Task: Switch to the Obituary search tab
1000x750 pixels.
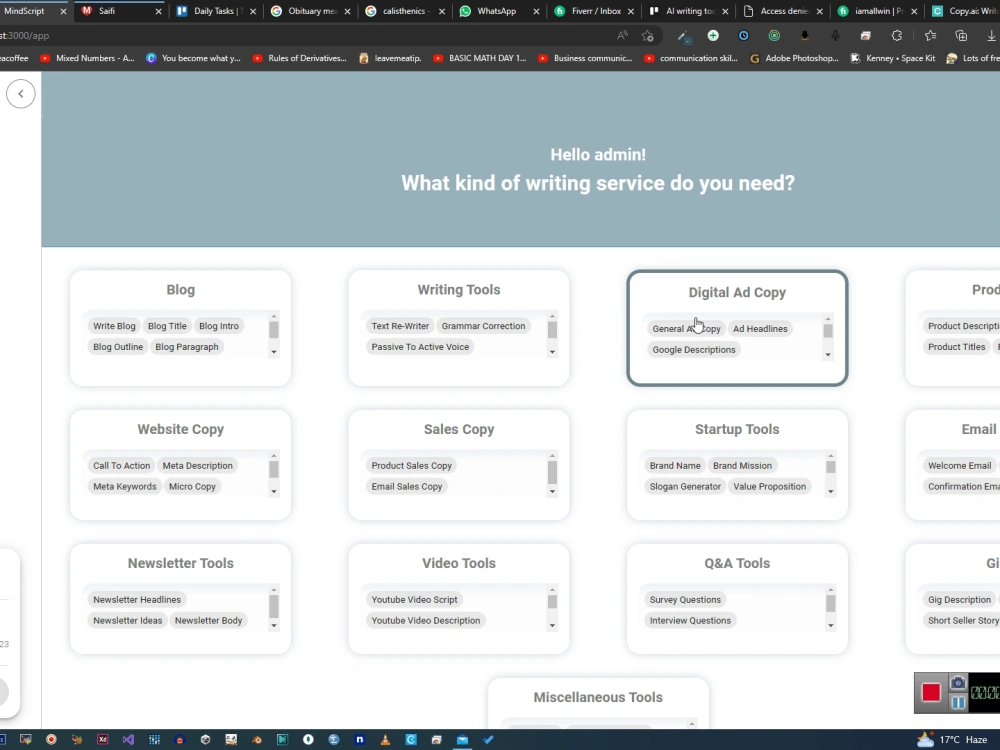Action: (x=312, y=11)
